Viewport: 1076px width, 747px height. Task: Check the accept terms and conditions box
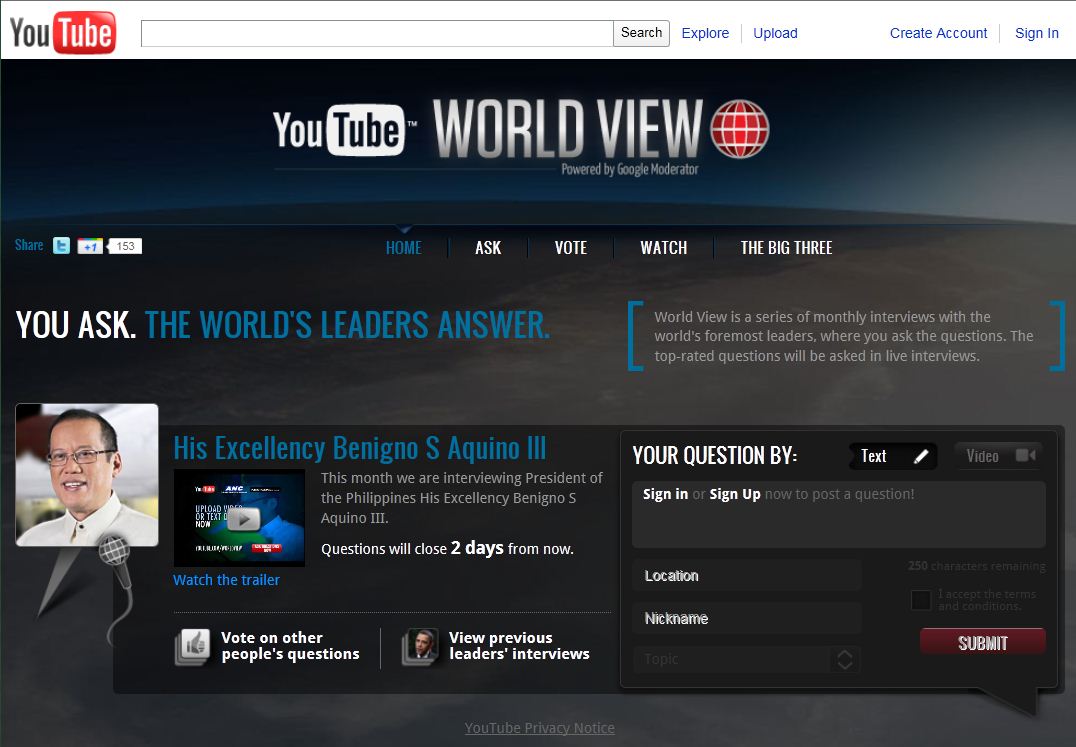click(x=921, y=600)
